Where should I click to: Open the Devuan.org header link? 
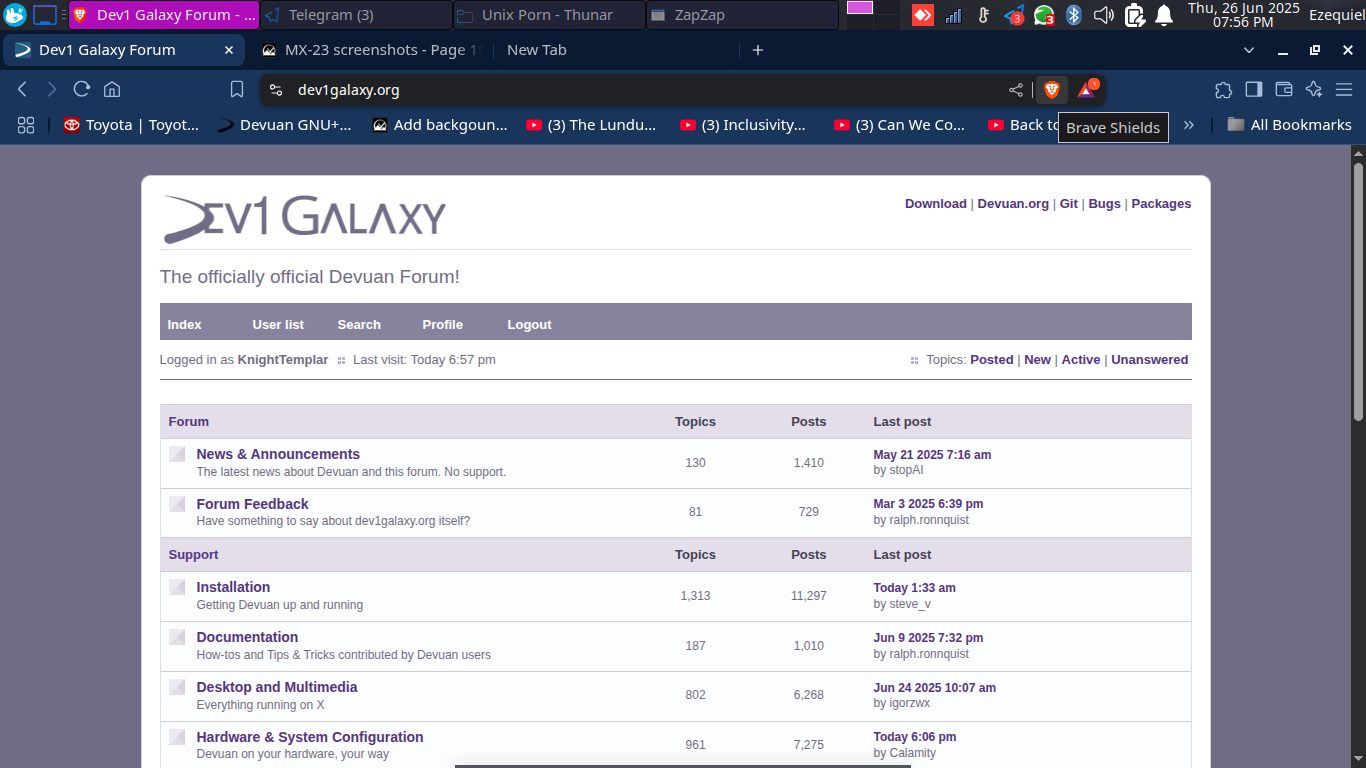click(x=1013, y=203)
